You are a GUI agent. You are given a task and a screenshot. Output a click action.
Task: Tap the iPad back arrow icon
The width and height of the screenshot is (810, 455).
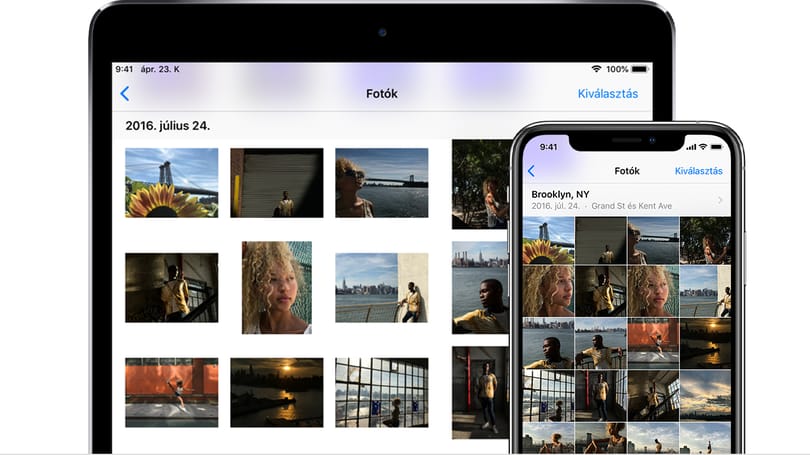point(124,93)
